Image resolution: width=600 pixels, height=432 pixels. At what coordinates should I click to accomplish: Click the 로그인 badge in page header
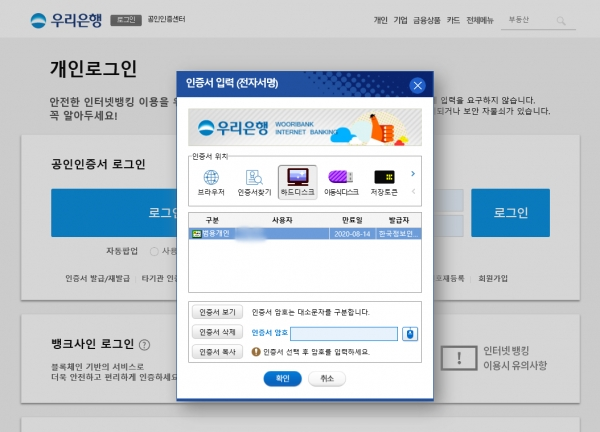coord(126,20)
